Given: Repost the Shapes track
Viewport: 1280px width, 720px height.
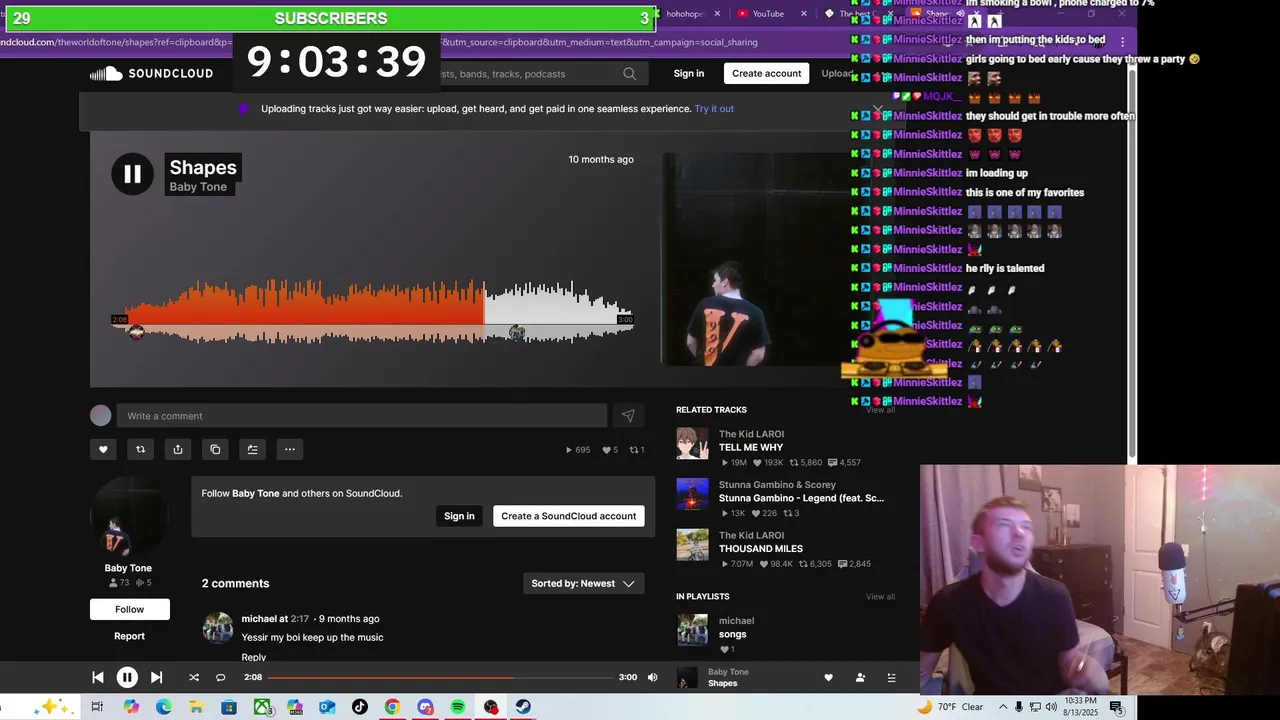Looking at the screenshot, I should point(140,449).
